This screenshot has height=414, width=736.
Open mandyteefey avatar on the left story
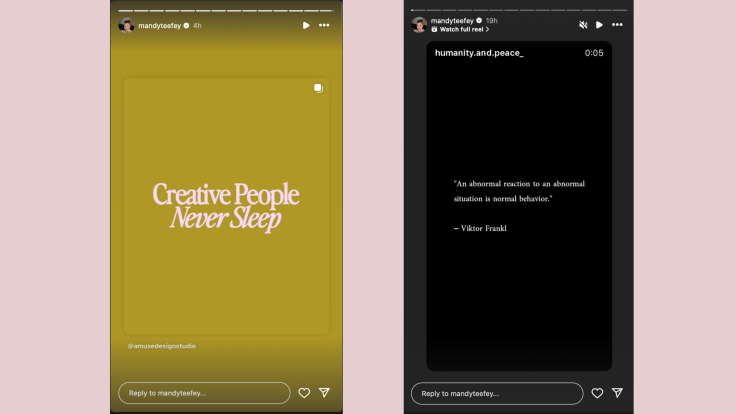(126, 25)
